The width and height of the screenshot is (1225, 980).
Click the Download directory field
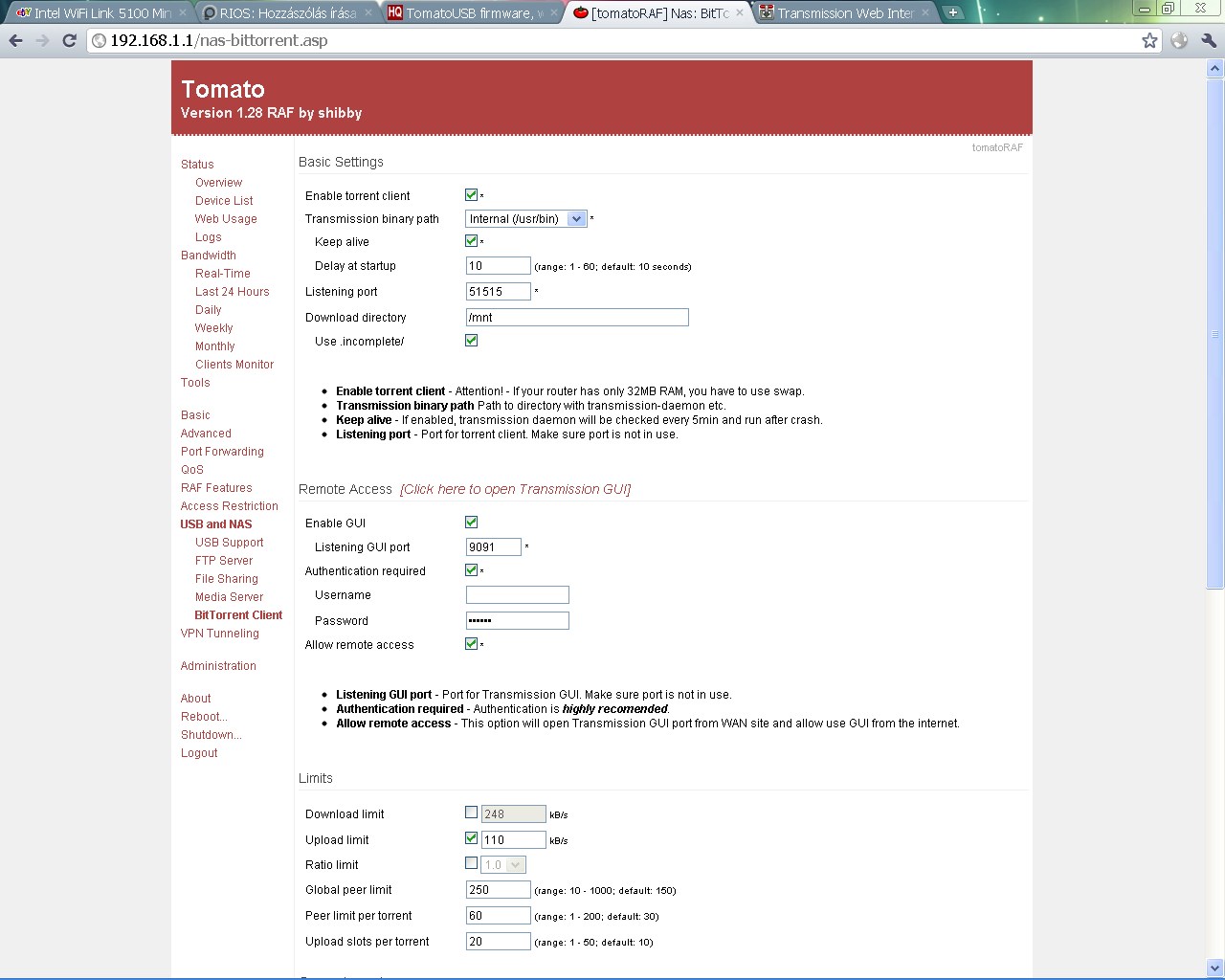577,318
